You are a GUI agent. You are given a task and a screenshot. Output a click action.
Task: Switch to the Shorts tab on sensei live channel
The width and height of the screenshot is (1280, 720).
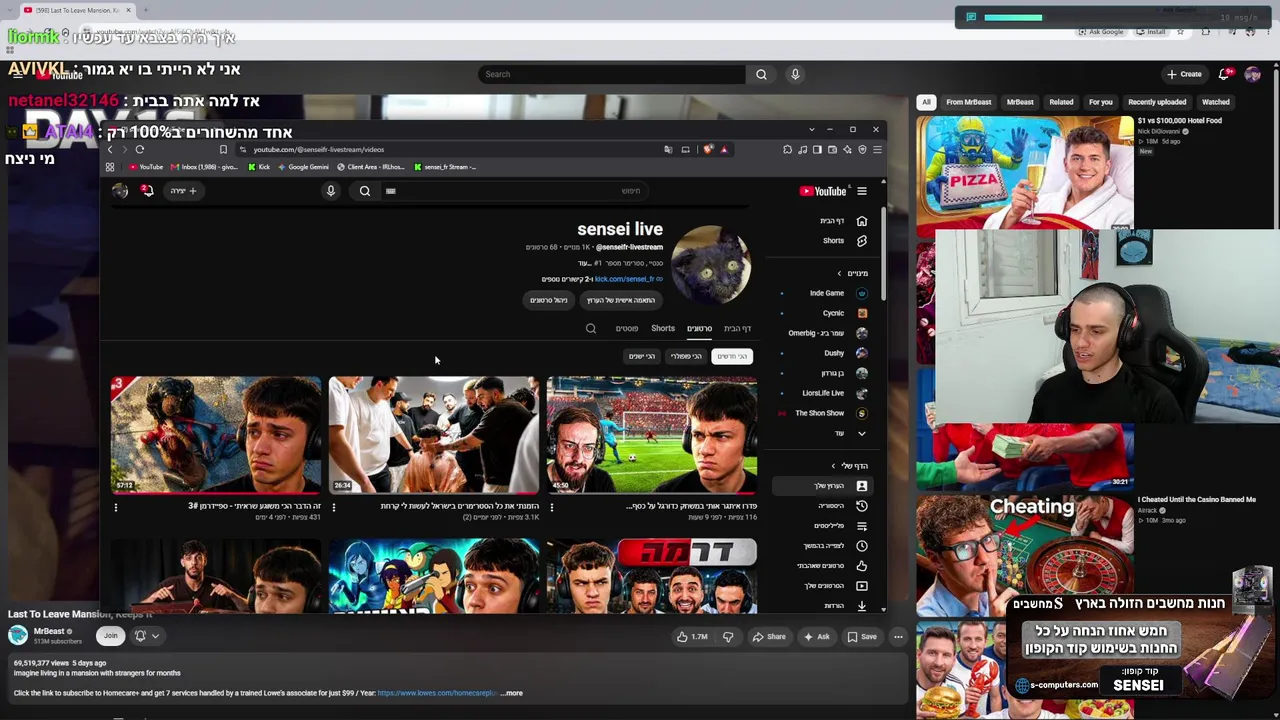point(663,328)
